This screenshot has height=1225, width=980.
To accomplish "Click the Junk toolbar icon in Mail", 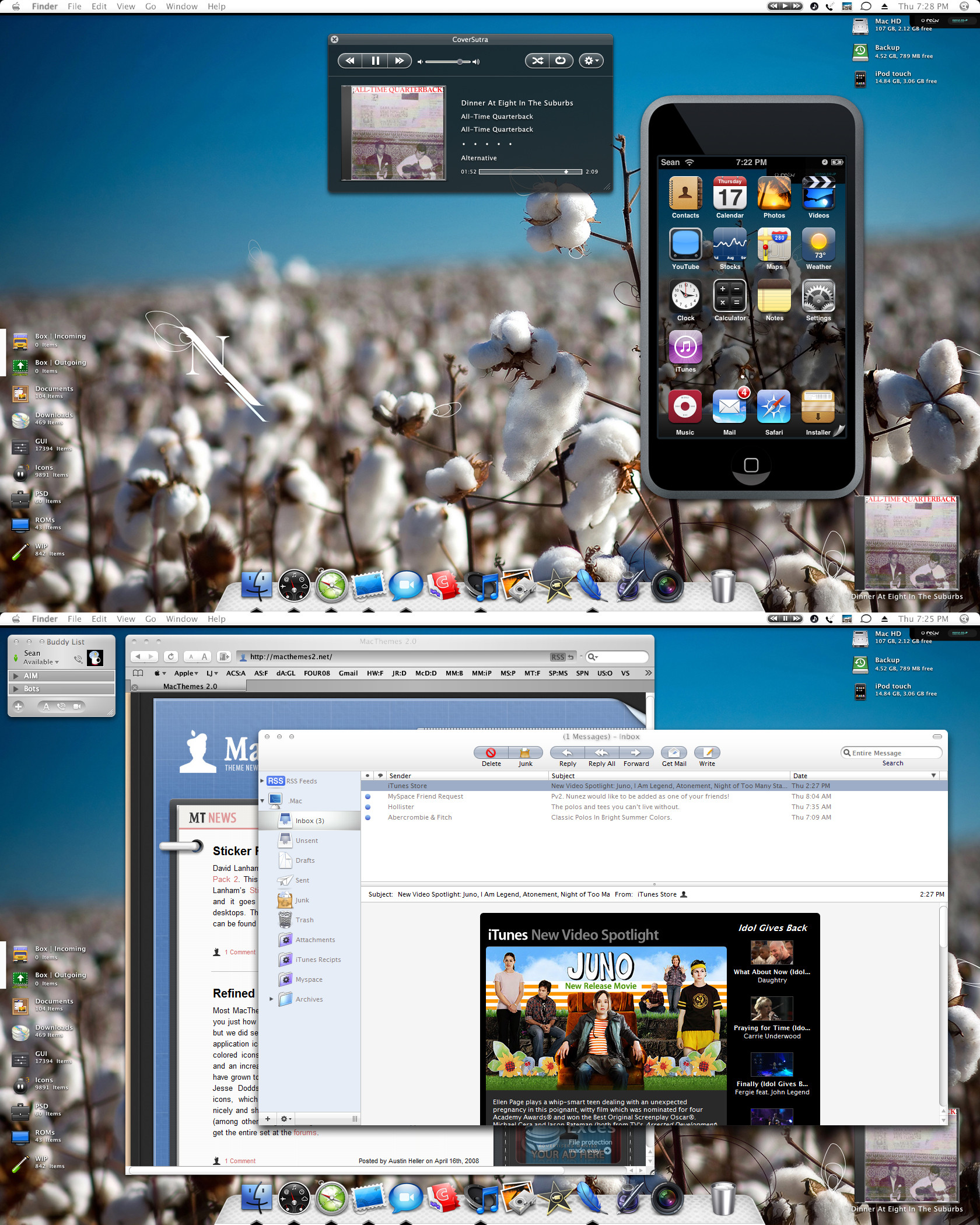I will point(525,752).
